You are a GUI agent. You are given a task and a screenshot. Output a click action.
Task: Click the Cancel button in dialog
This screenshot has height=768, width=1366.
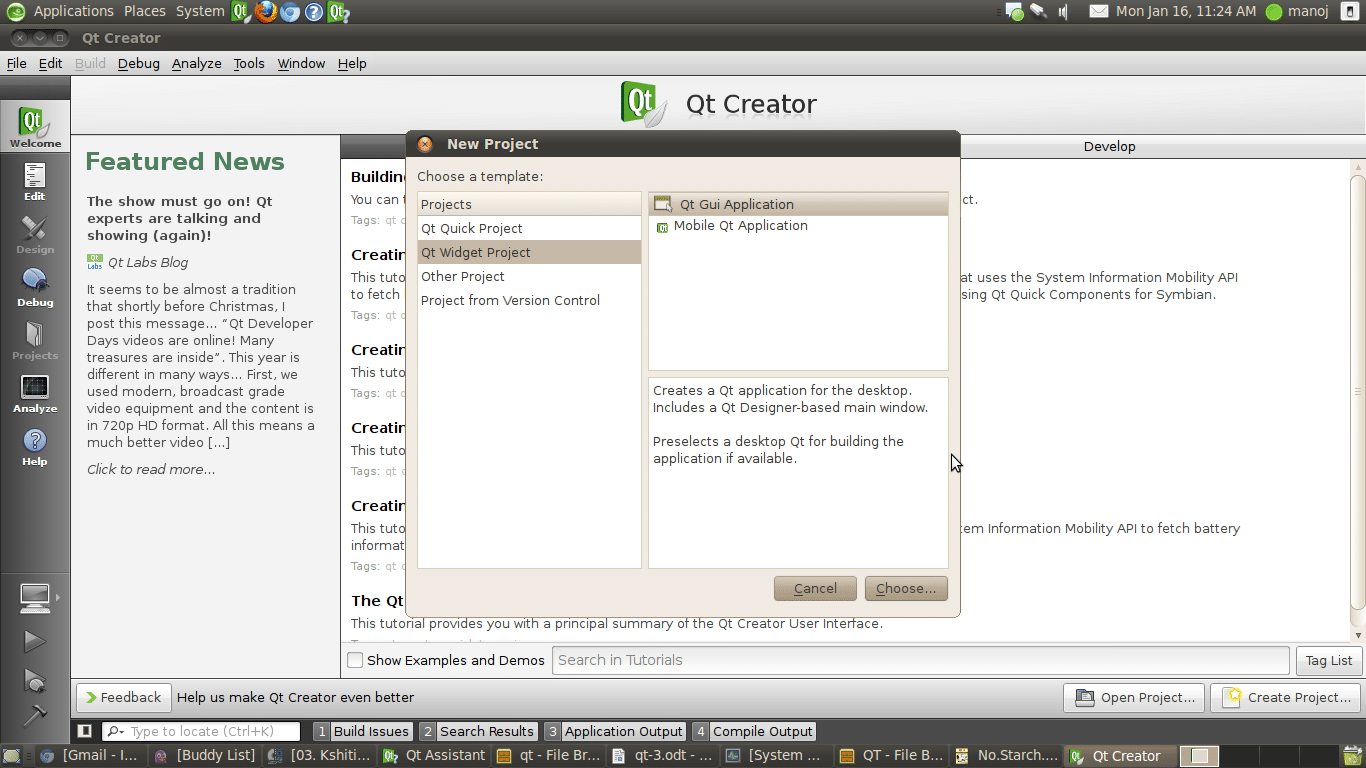click(815, 588)
